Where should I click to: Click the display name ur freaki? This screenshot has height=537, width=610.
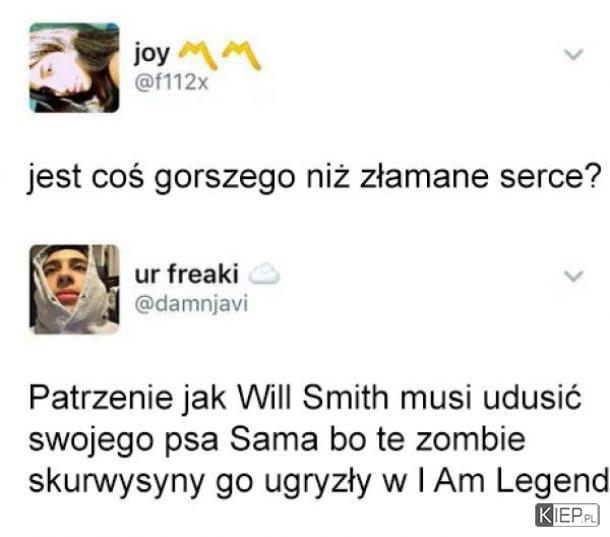click(x=186, y=274)
